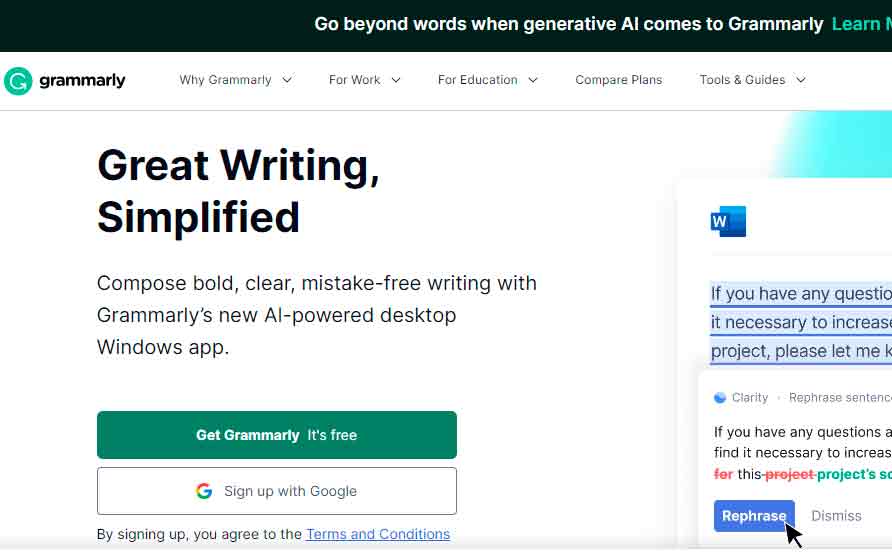This screenshot has width=892, height=552.
Task: Click the highlighted sentence in Word document
Action: 800,322
